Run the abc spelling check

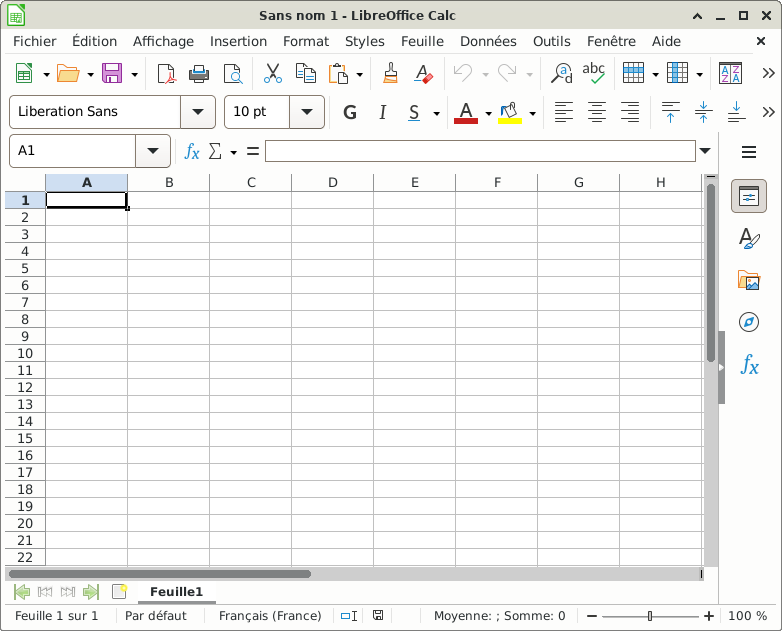pyautogui.click(x=593, y=74)
